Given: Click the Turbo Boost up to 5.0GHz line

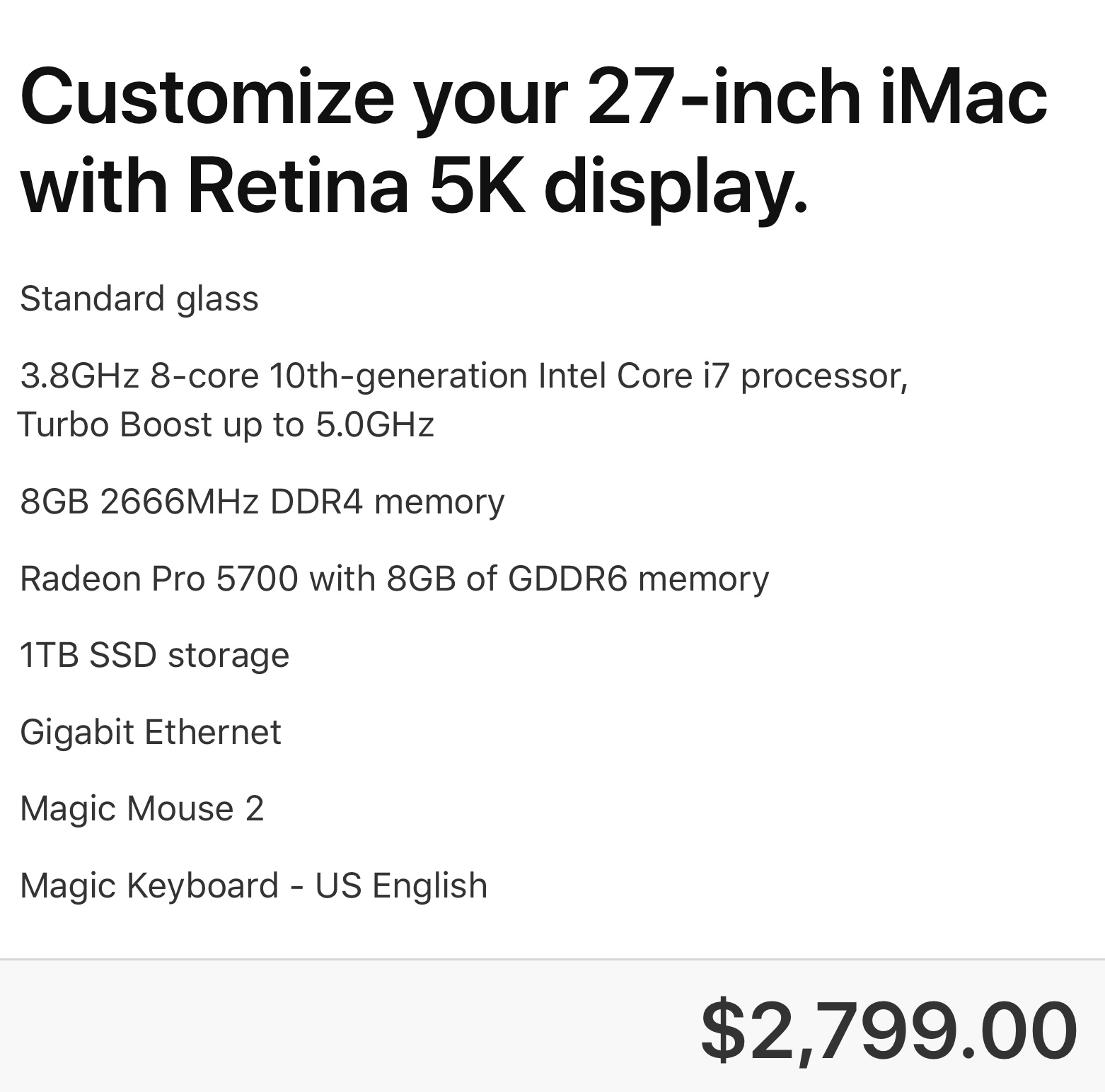Looking at the screenshot, I should click(226, 424).
